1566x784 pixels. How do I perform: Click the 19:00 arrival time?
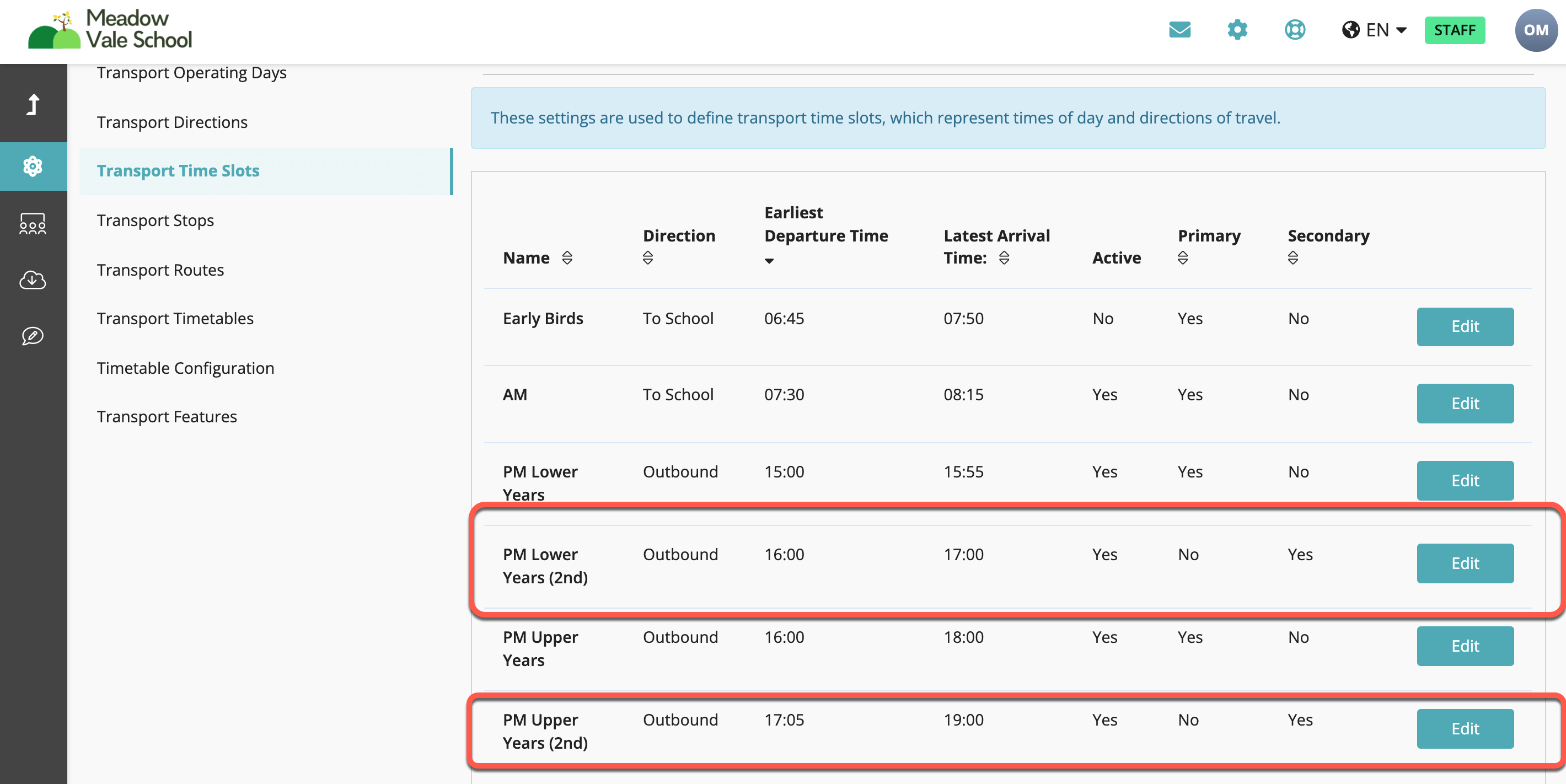(x=963, y=719)
